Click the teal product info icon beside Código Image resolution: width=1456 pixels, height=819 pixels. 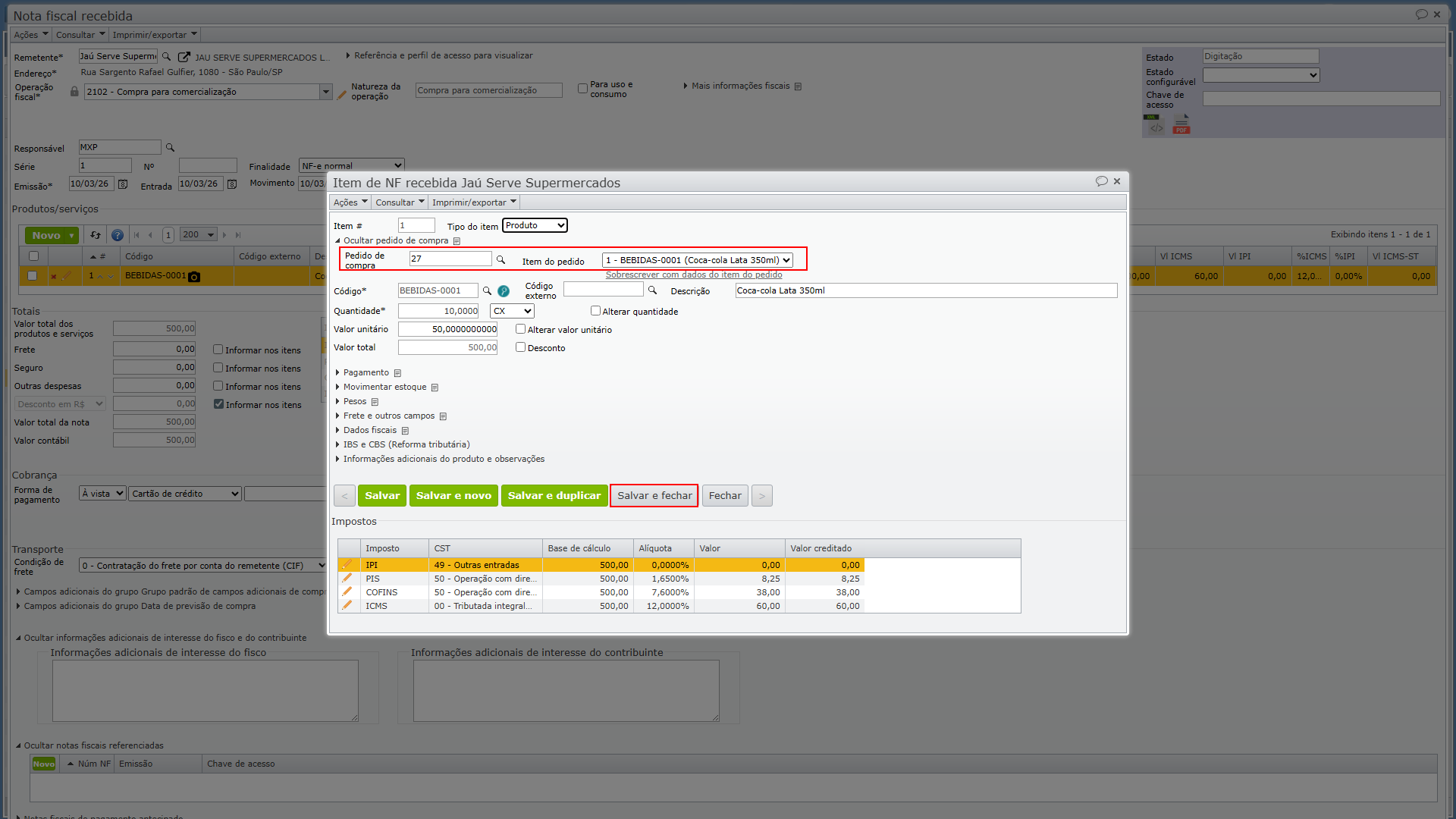coord(504,290)
